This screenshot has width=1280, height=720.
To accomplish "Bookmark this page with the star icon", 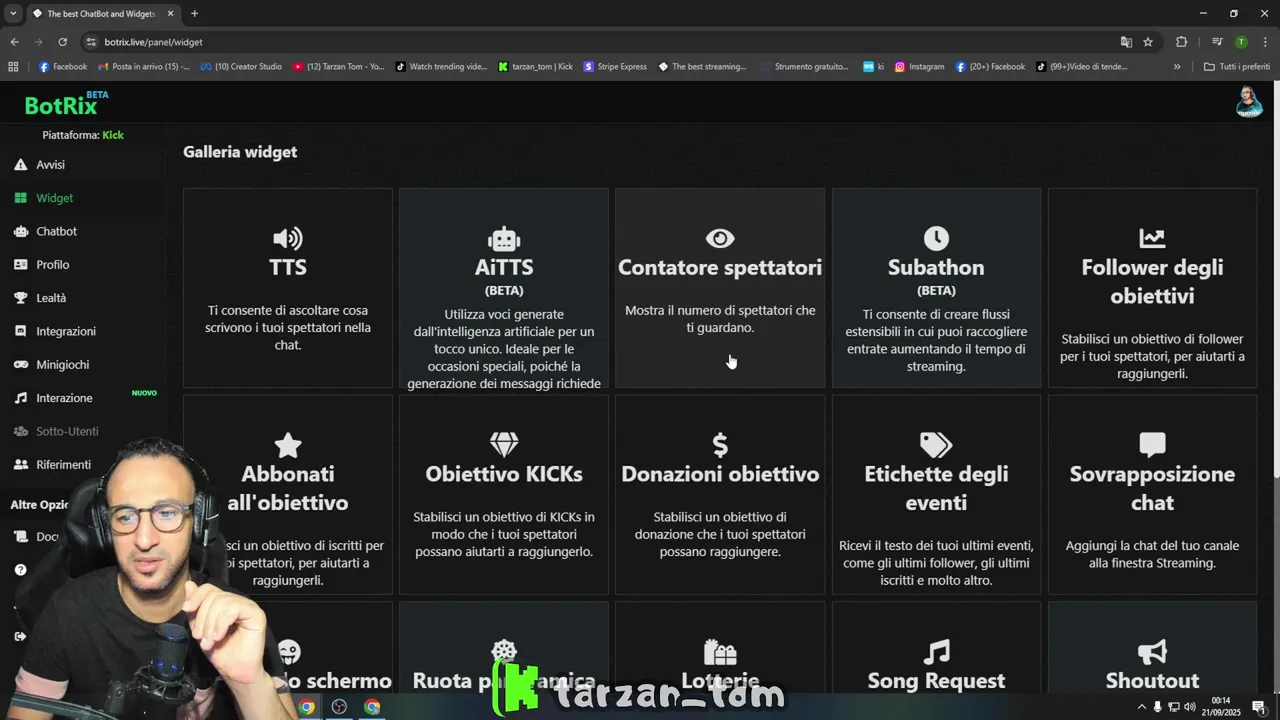I will [x=1148, y=42].
